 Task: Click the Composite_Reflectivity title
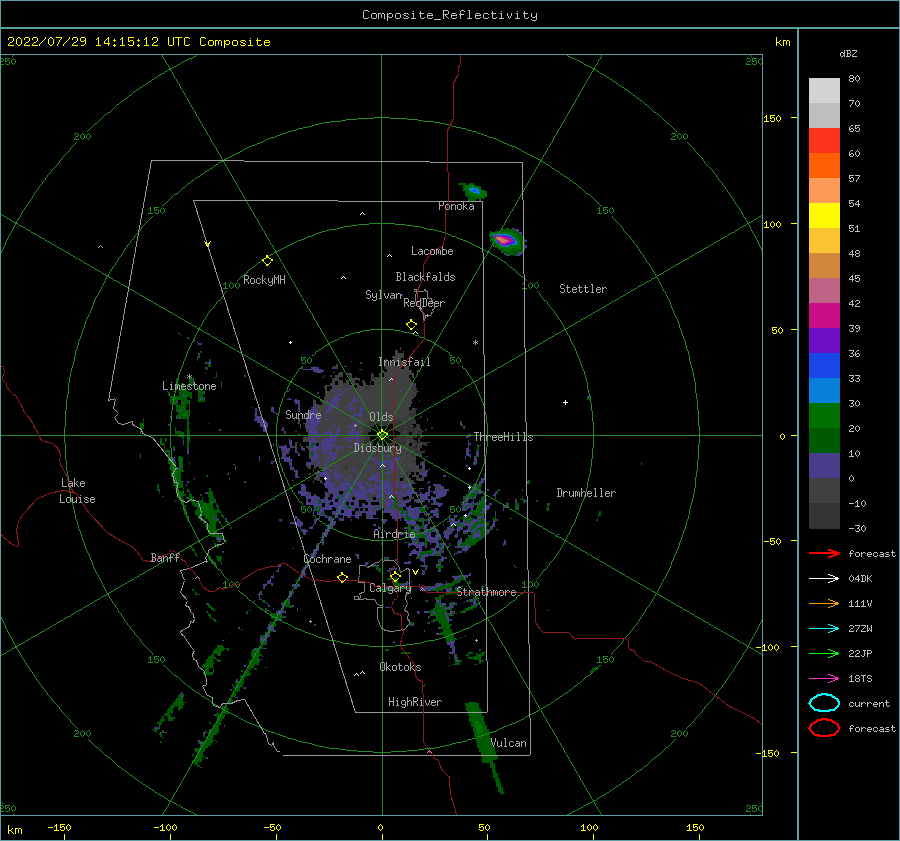point(450,15)
